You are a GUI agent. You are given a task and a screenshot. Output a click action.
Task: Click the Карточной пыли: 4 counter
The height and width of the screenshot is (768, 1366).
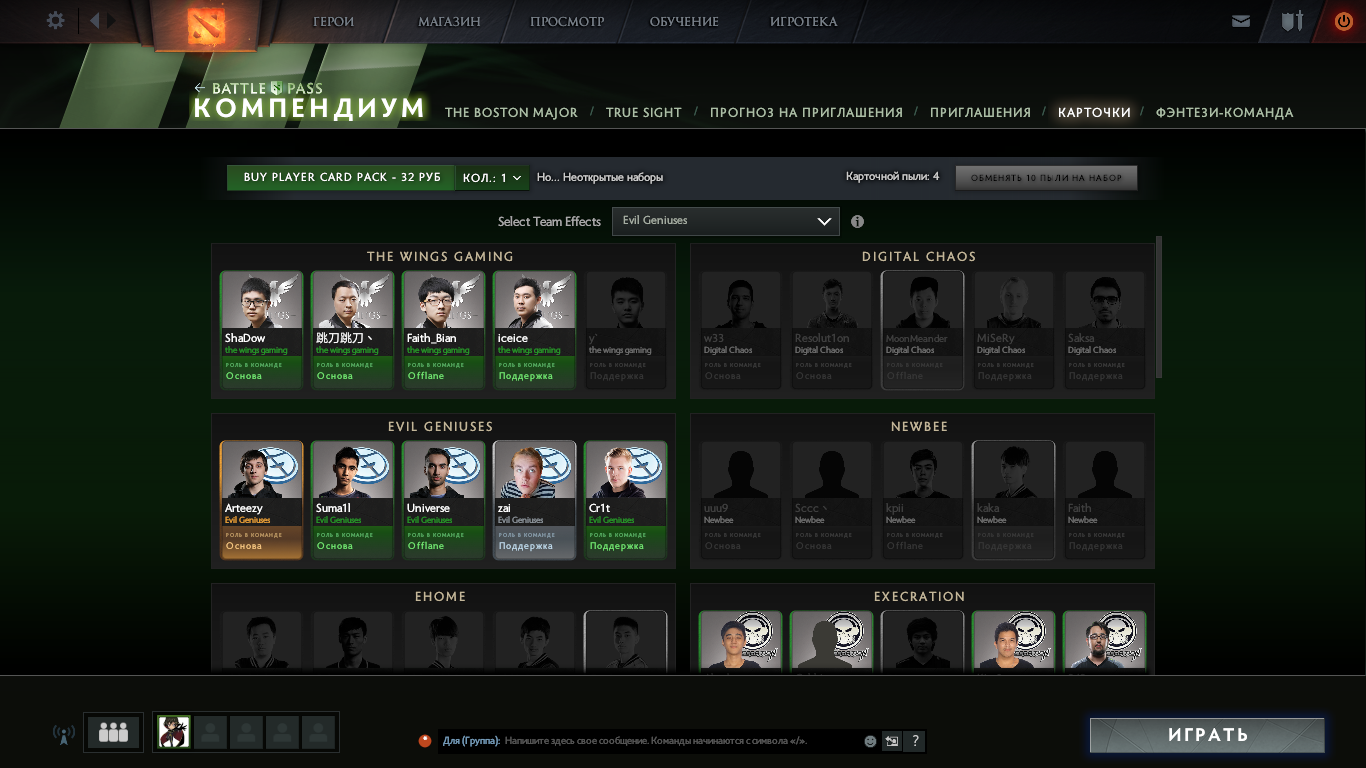(892, 177)
